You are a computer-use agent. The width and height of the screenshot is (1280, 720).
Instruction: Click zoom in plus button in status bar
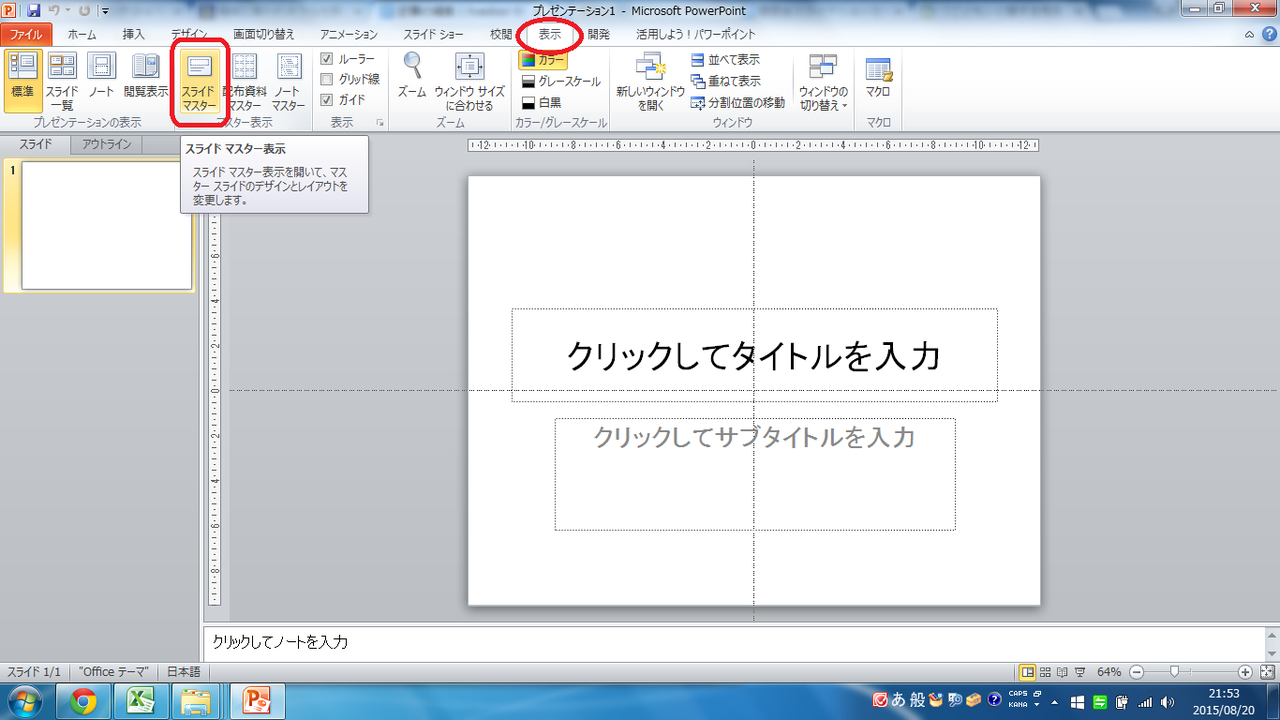[x=1245, y=672]
